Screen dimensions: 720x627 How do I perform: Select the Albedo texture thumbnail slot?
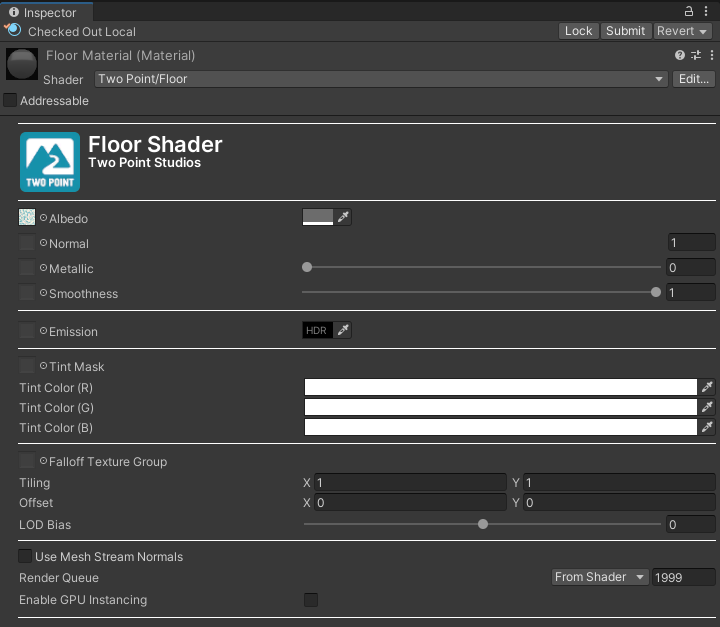point(27,217)
